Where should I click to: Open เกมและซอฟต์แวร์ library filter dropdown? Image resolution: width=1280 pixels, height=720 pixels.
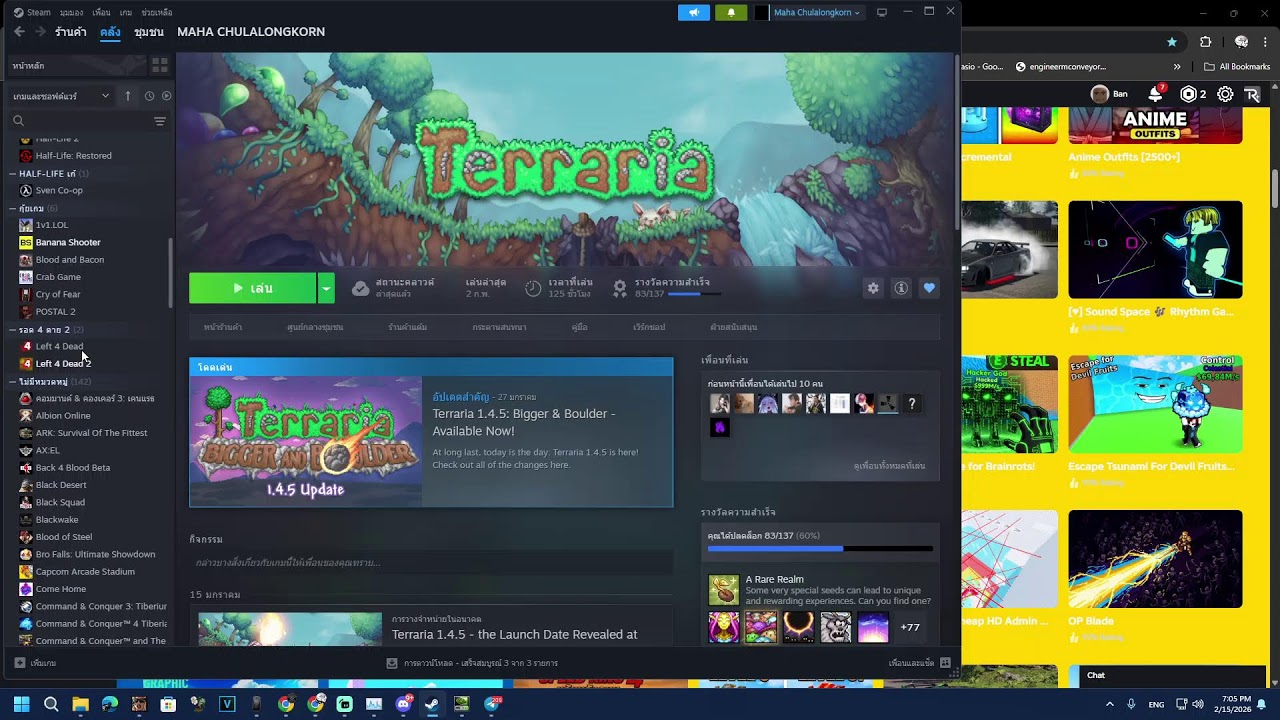point(62,96)
